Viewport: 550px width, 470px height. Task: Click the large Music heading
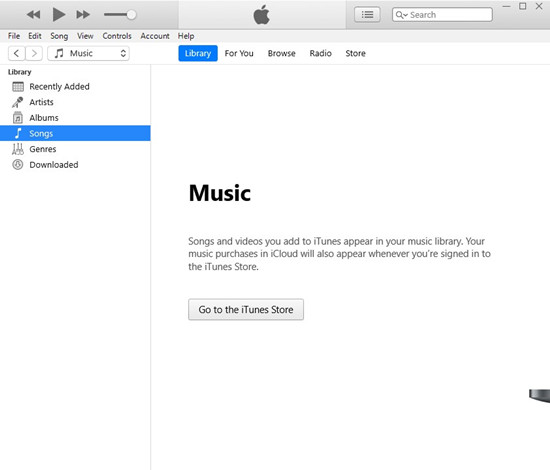220,193
